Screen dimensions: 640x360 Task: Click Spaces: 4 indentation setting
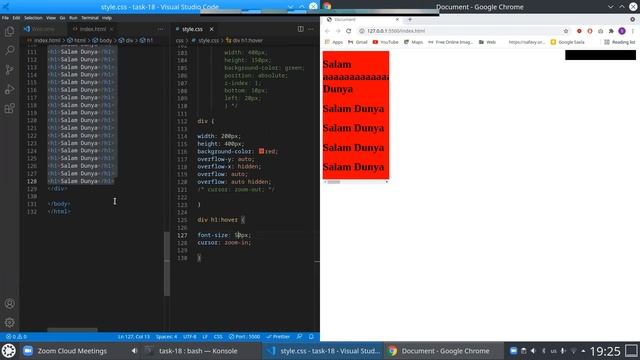[167, 337]
